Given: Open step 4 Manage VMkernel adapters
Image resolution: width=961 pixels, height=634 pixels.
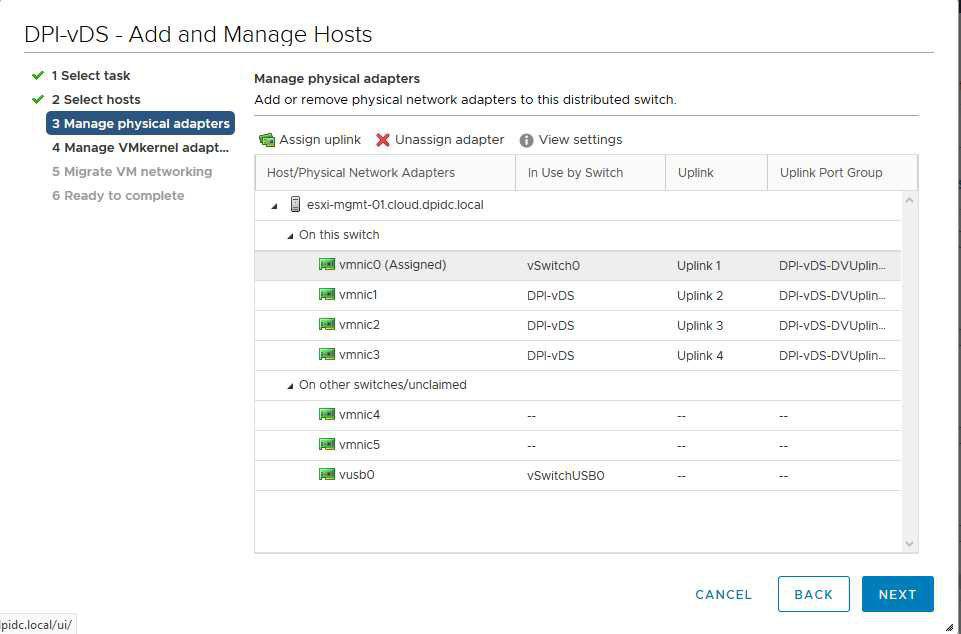Looking at the screenshot, I should (x=140, y=148).
